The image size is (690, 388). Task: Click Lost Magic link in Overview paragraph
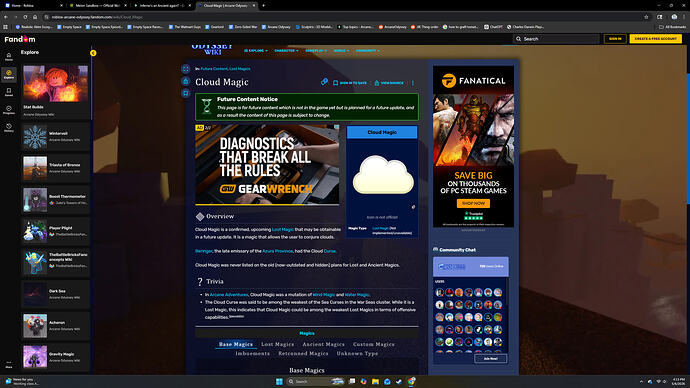pyautogui.click(x=283, y=229)
